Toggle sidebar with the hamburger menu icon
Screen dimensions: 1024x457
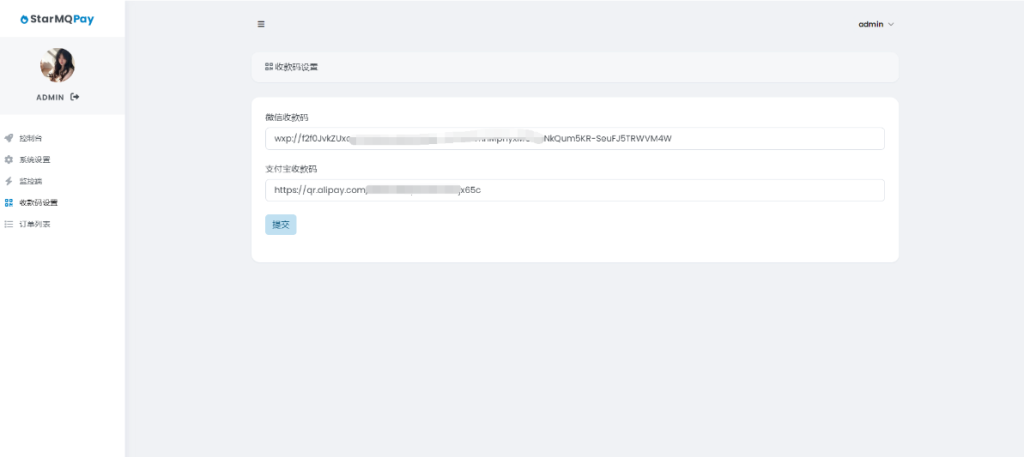(x=261, y=24)
